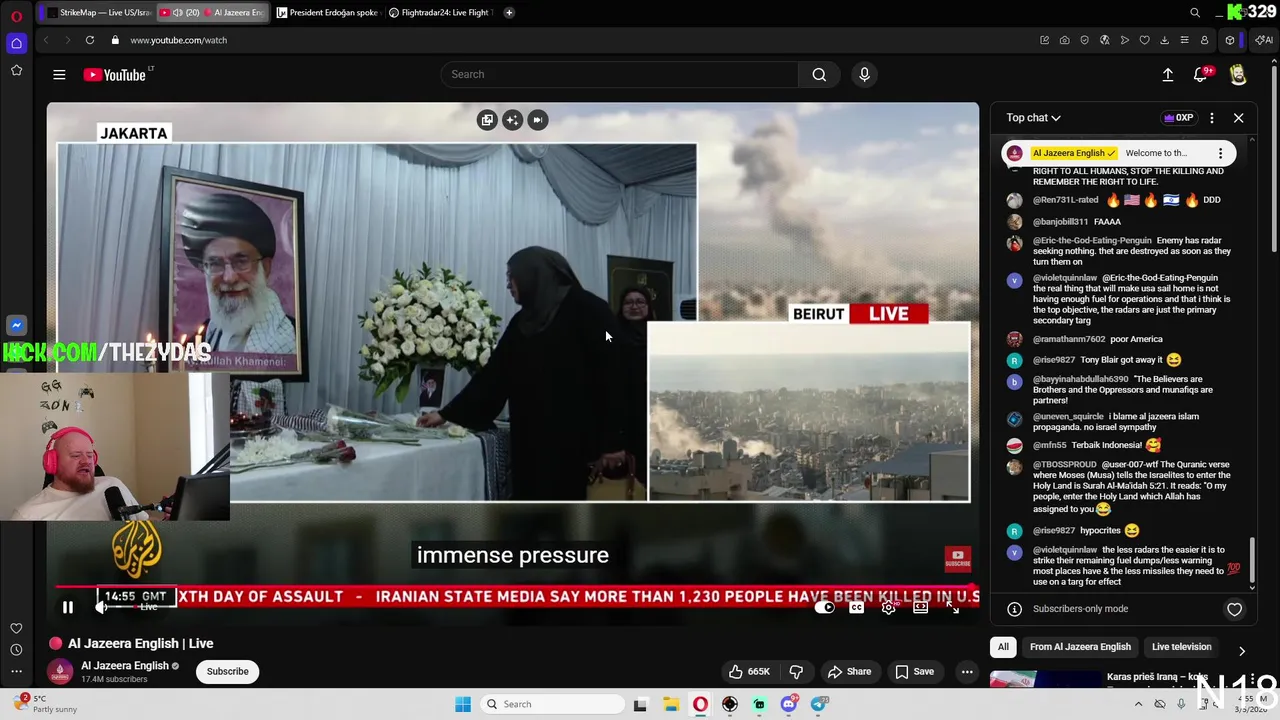Open Opera sidebar home button

click(x=16, y=43)
